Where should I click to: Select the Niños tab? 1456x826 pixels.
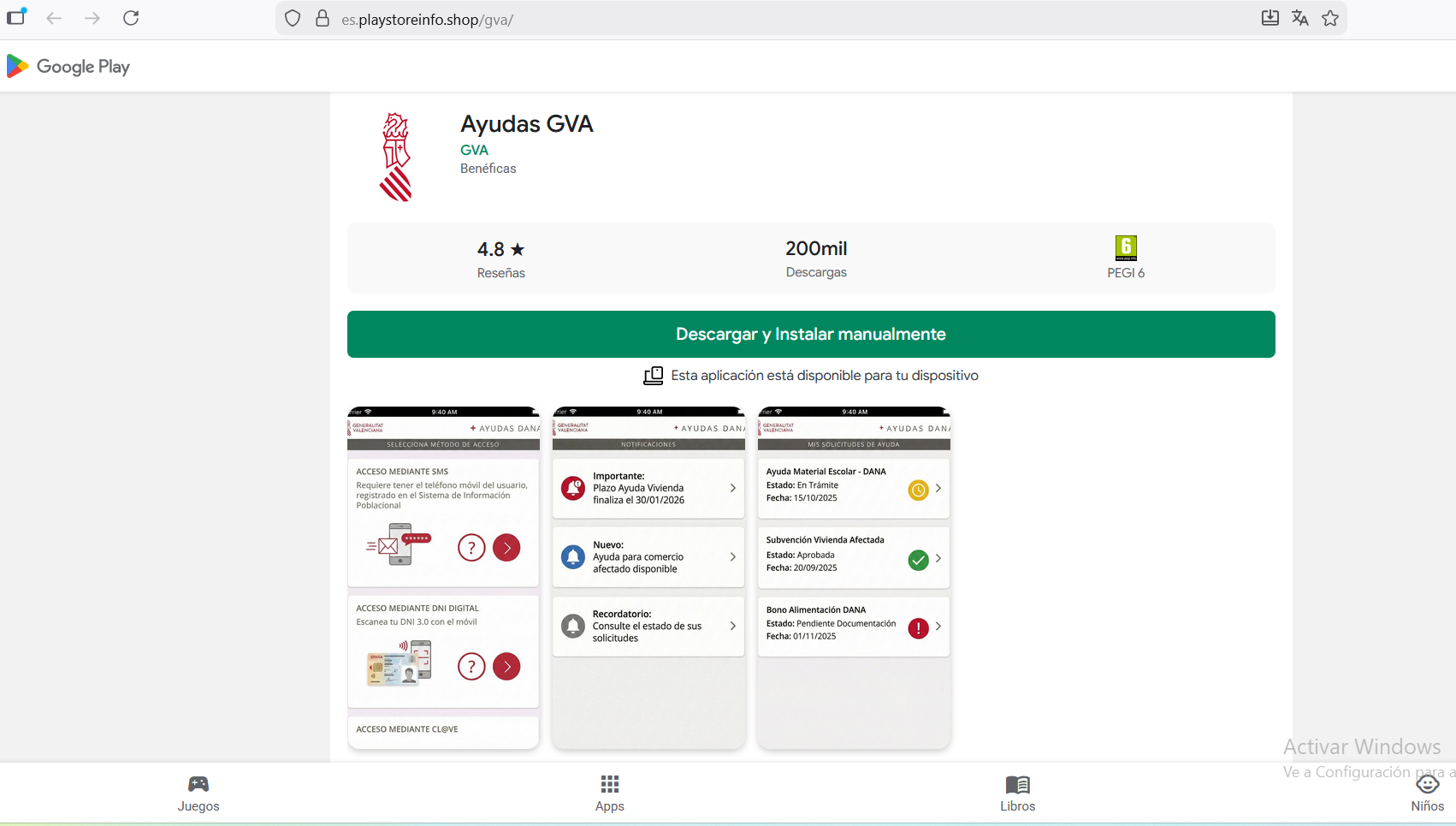coord(1428,793)
